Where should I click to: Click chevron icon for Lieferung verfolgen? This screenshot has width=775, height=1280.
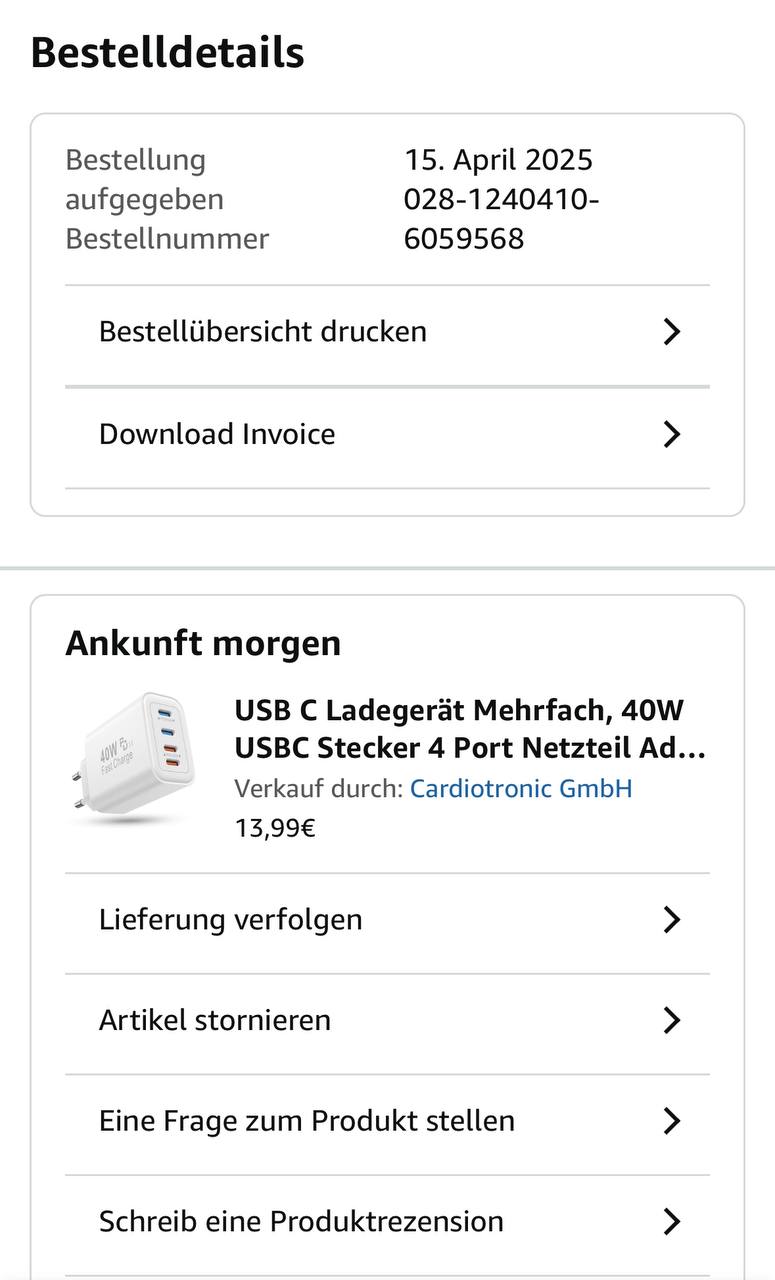tap(672, 920)
